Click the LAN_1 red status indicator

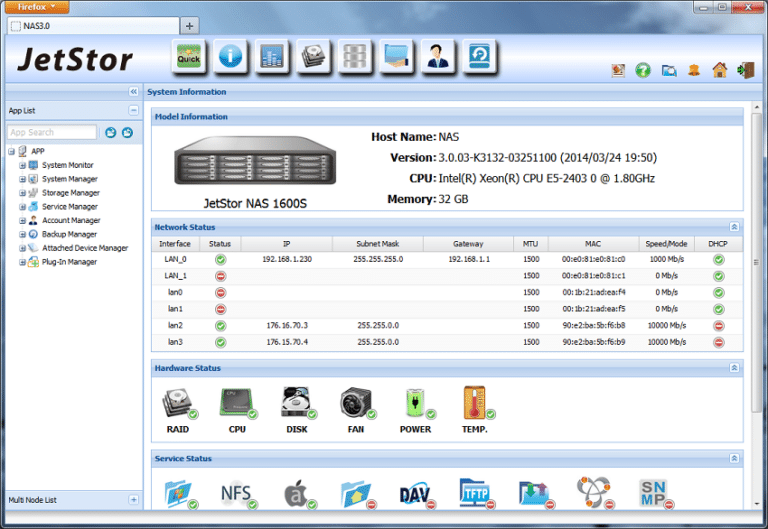(220, 276)
